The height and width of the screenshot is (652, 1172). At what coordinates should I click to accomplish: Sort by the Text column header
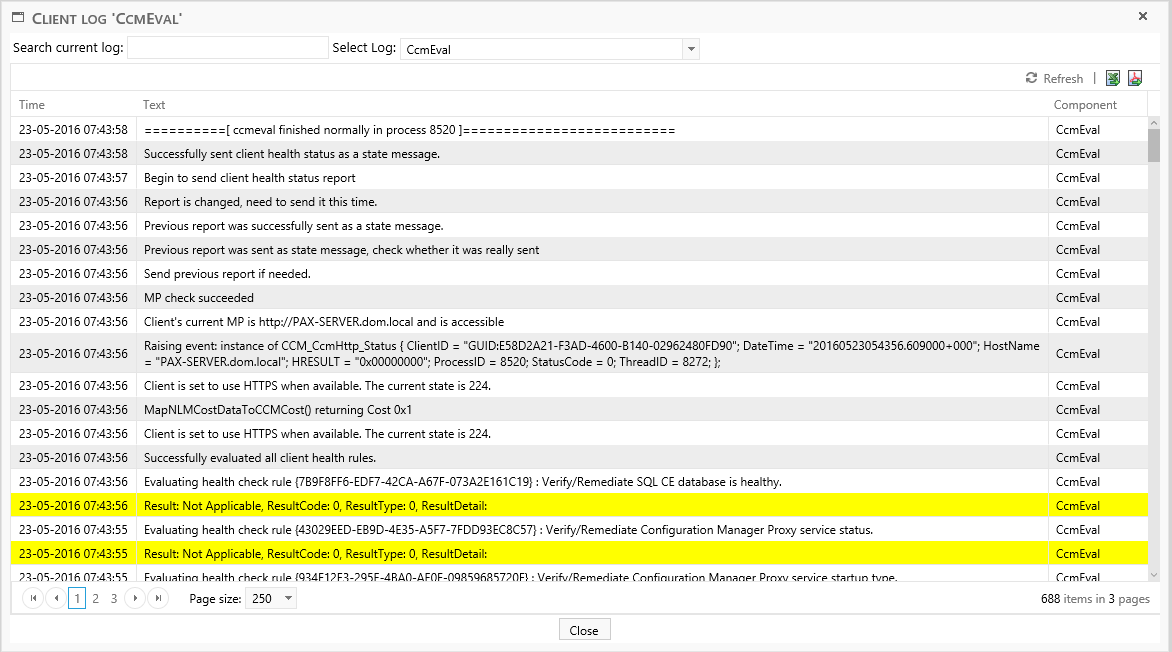[154, 105]
